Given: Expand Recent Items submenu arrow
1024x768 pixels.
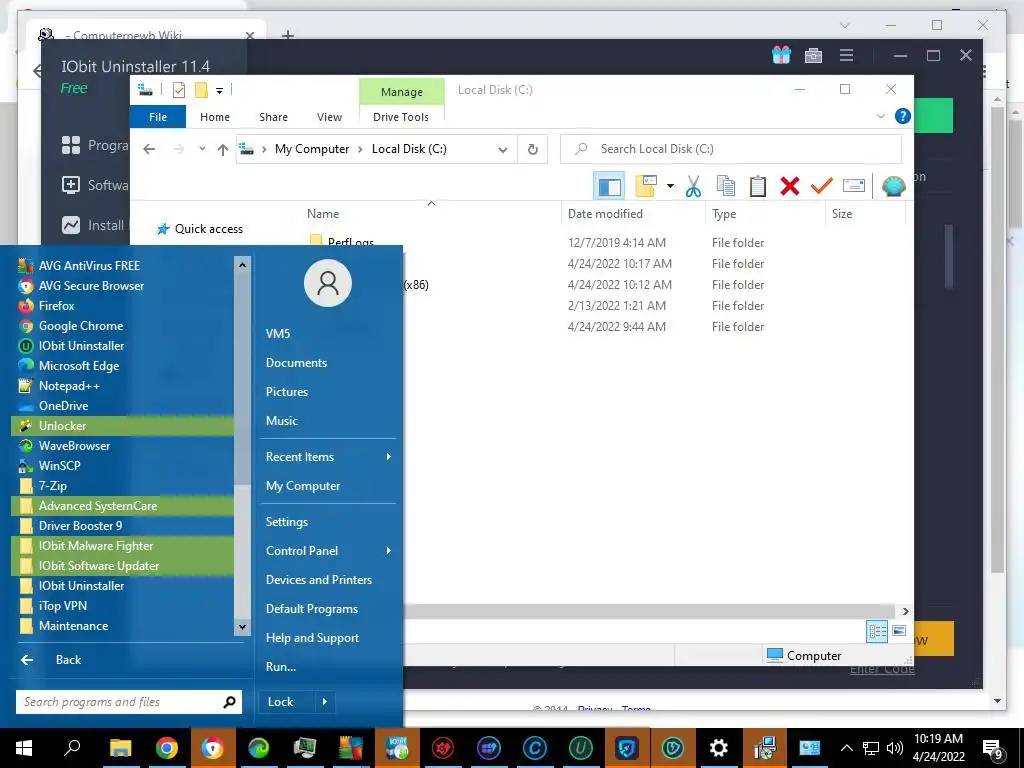Looking at the screenshot, I should (x=389, y=456).
